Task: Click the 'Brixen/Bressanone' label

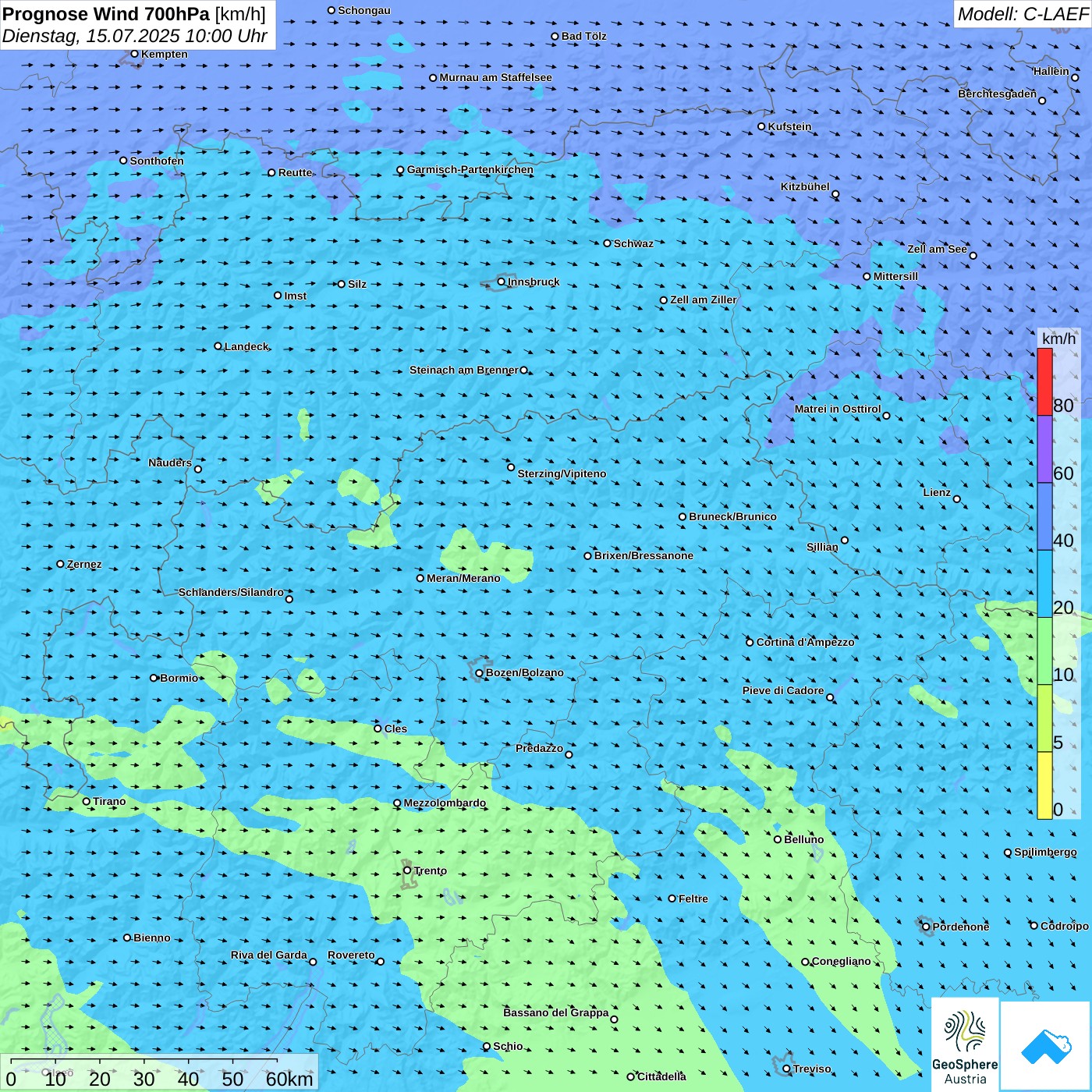Action: 643,555
